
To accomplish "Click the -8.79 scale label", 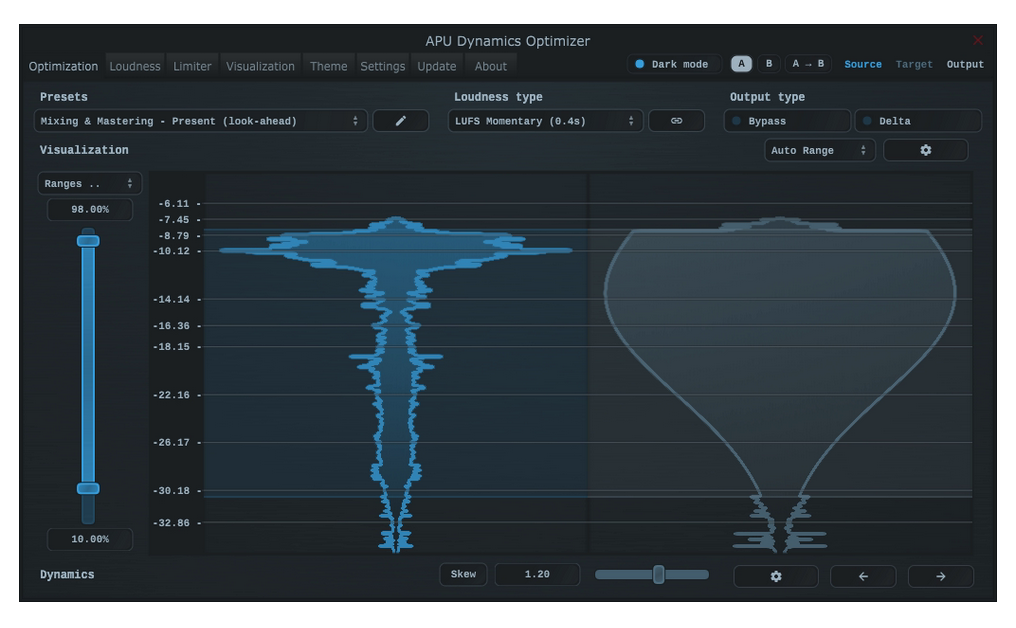I will (x=174, y=236).
